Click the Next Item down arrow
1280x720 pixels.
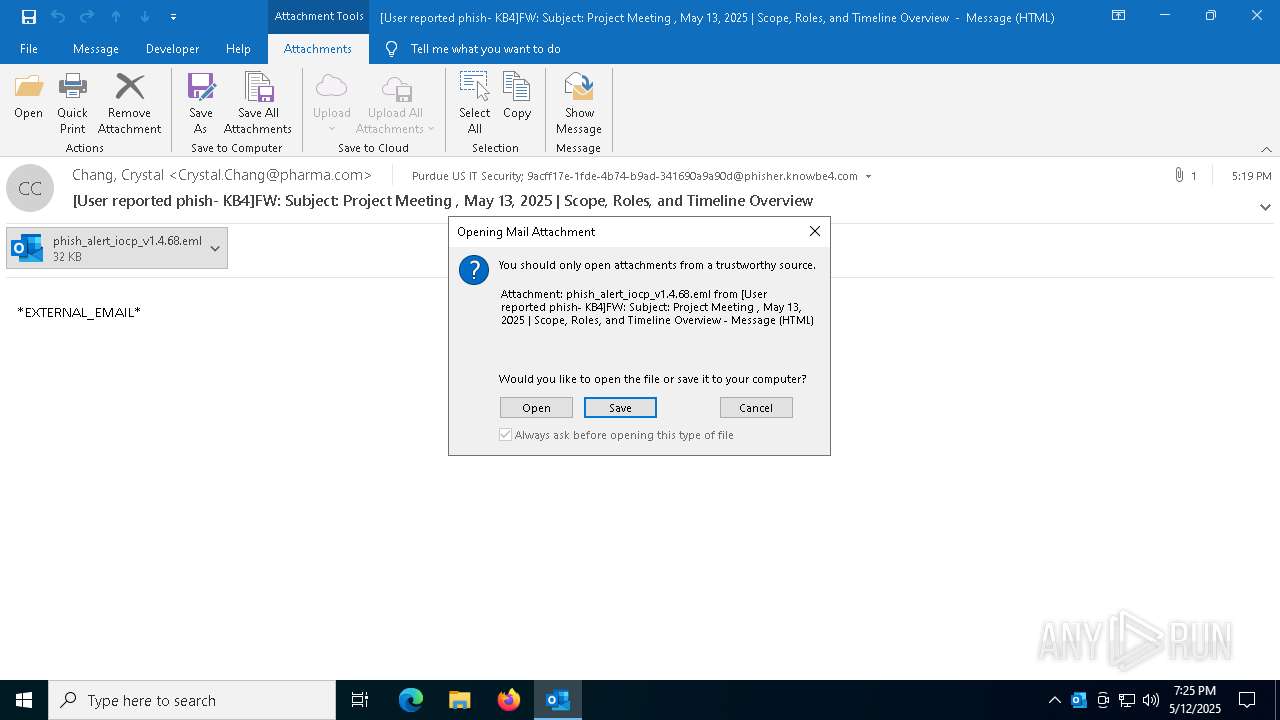click(145, 16)
